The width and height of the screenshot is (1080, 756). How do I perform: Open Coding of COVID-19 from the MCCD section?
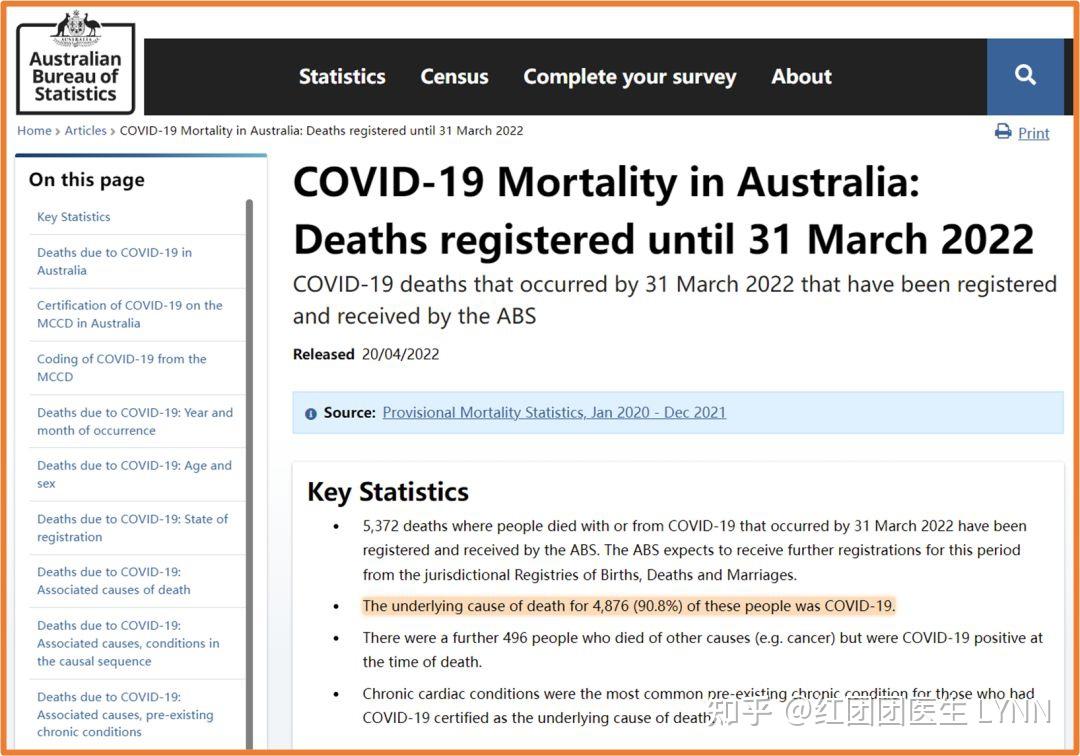point(122,368)
